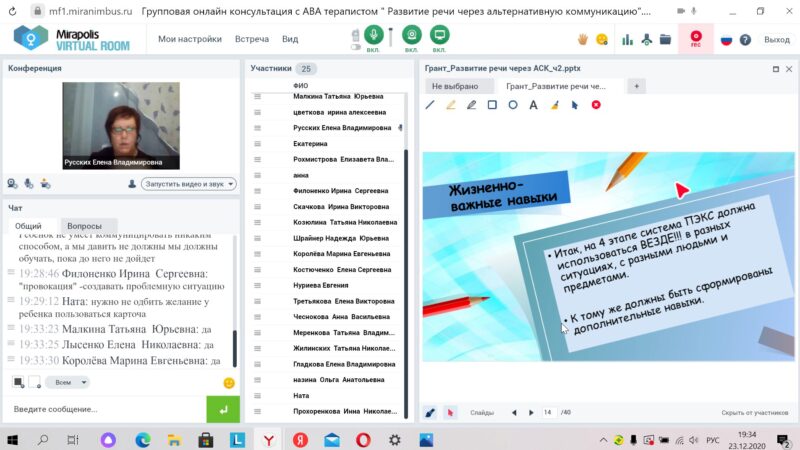Viewport: 800px width, 450px height.
Task: Select participant Нуриева Евгения
Action: tap(320, 285)
